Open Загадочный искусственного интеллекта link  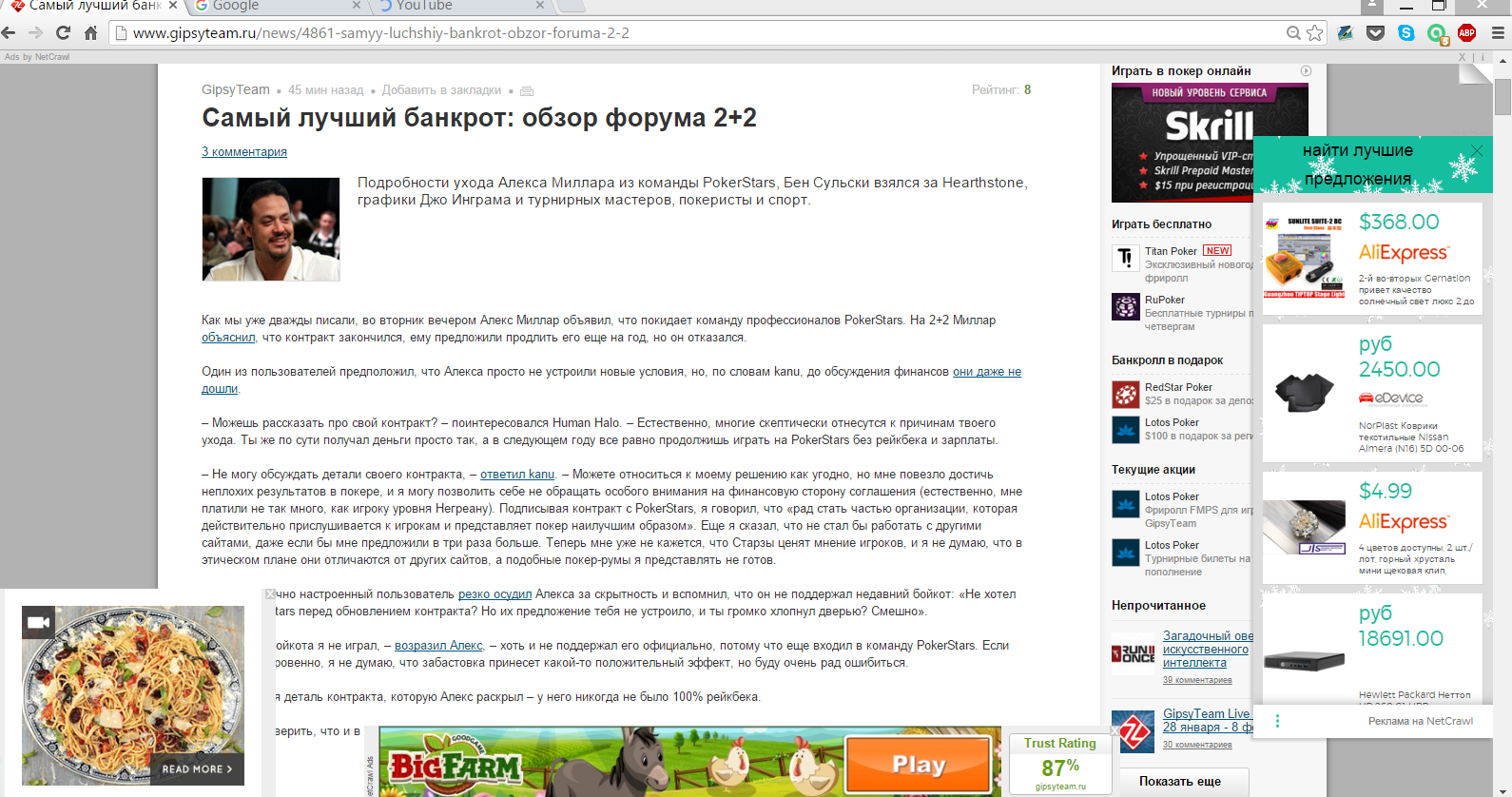(x=1208, y=650)
